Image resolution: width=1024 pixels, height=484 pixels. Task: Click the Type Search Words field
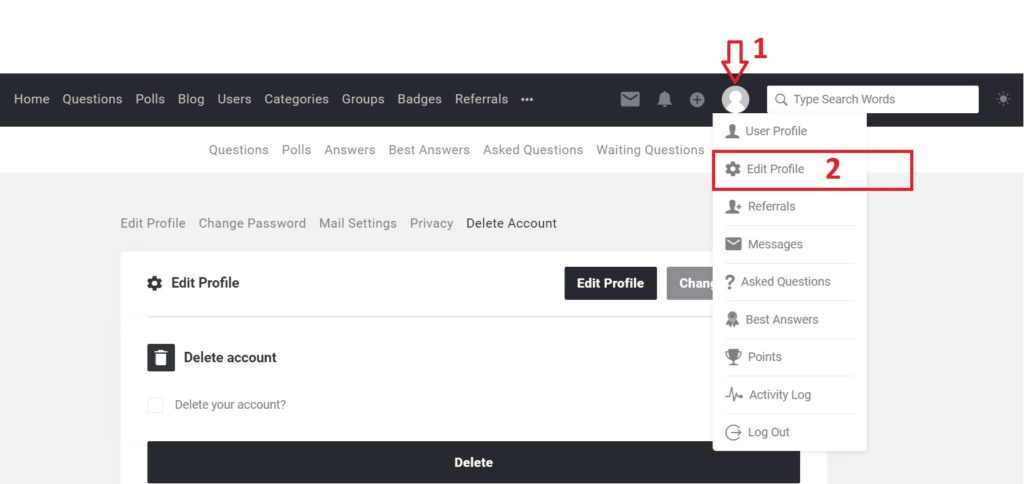click(872, 99)
